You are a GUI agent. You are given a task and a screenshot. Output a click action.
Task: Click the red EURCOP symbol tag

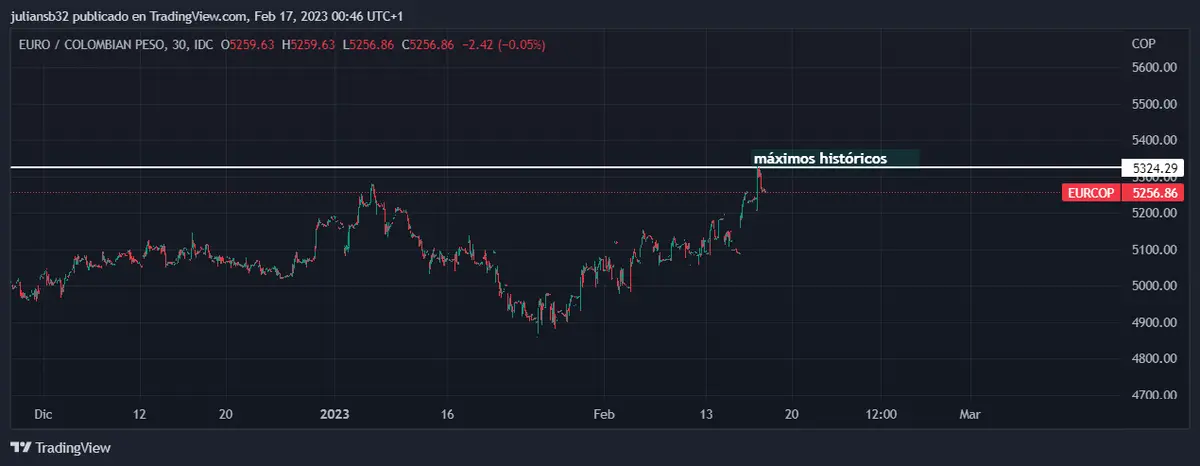pyautogui.click(x=1089, y=192)
